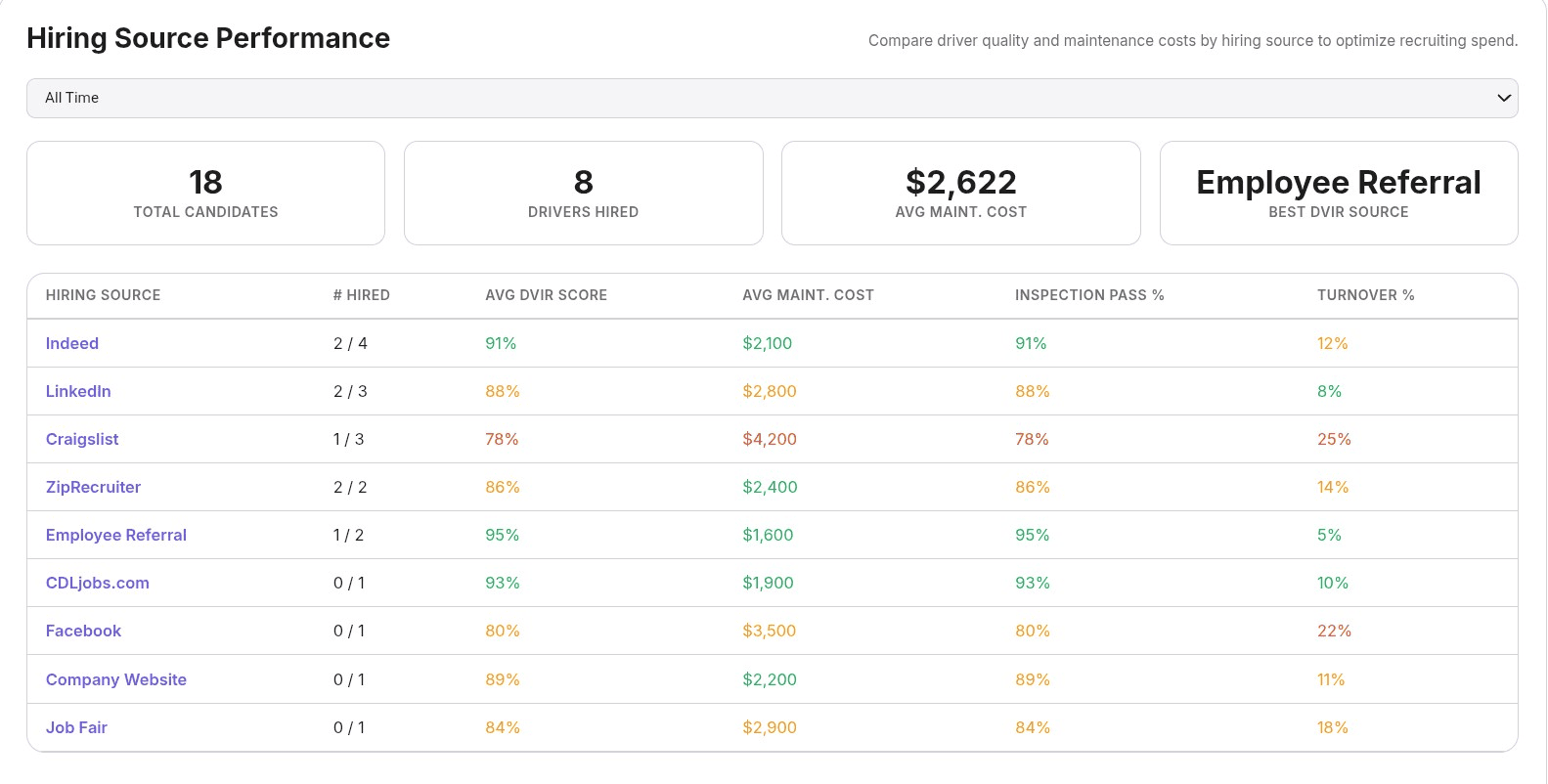Sort by Inspection Pass % column header
Screen dimensions: 1548x784
[1088, 295]
